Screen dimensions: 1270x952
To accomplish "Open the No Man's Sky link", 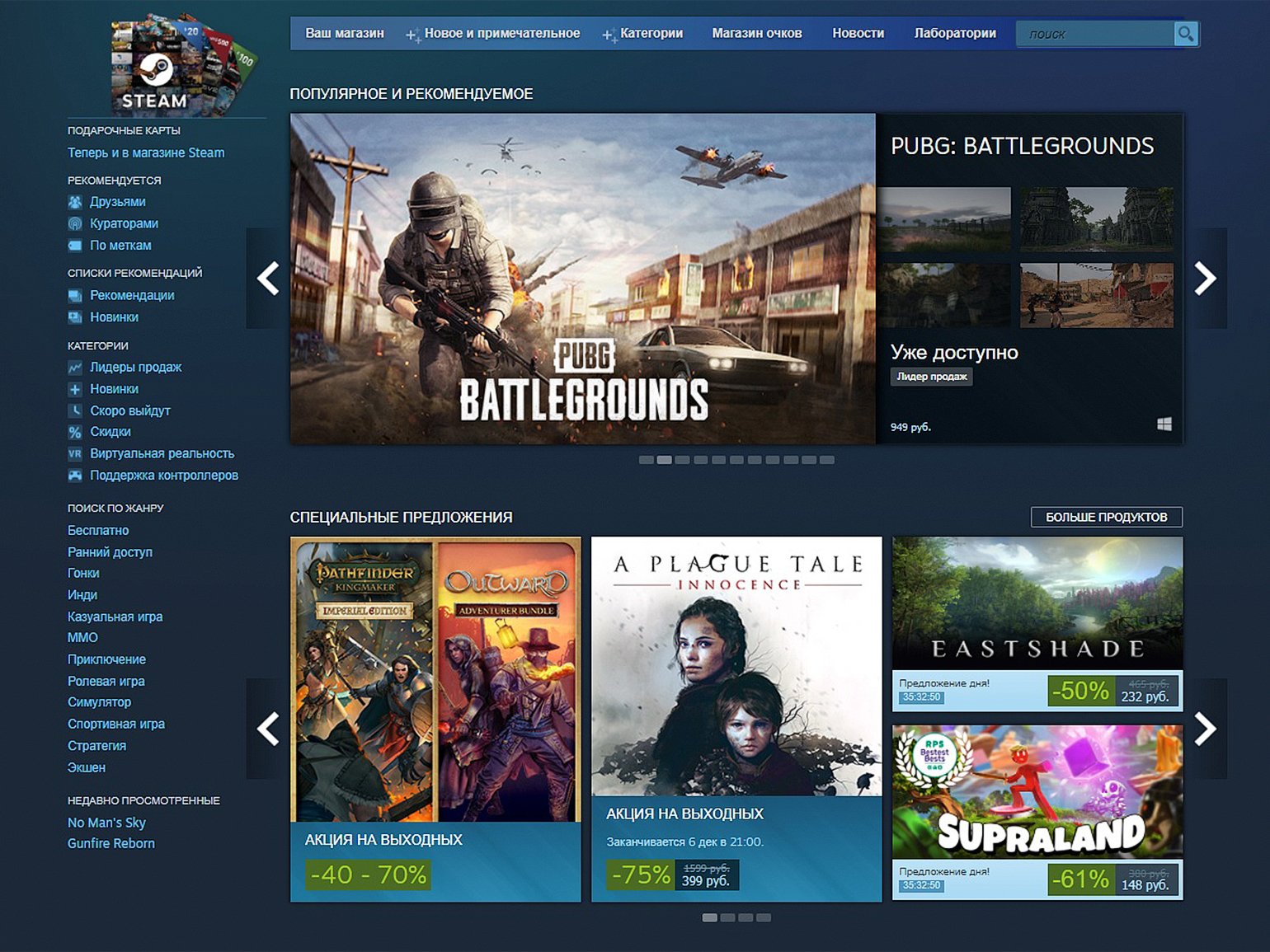I will coord(106,823).
